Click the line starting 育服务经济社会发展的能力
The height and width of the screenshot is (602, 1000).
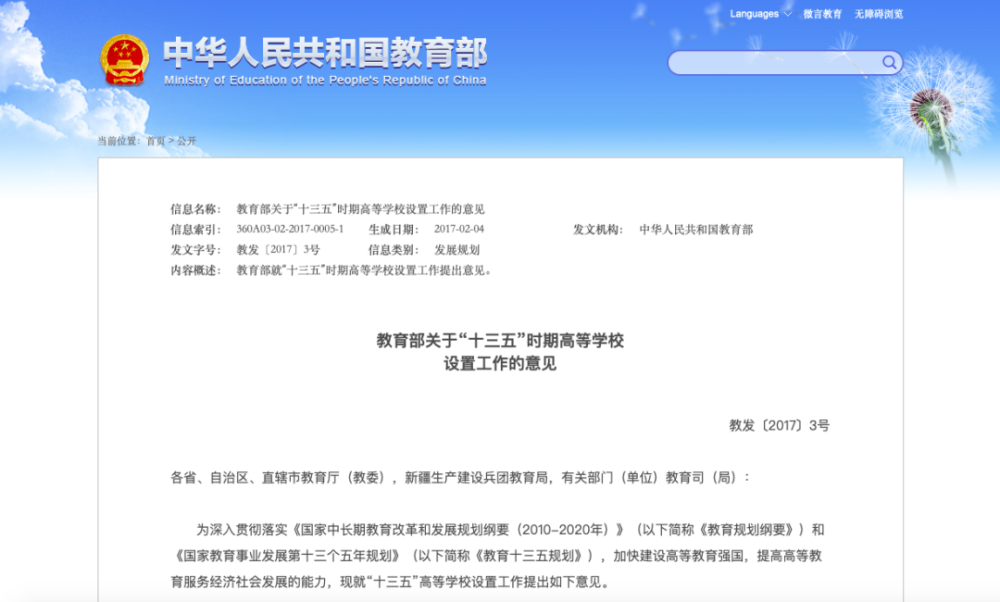click(390, 582)
